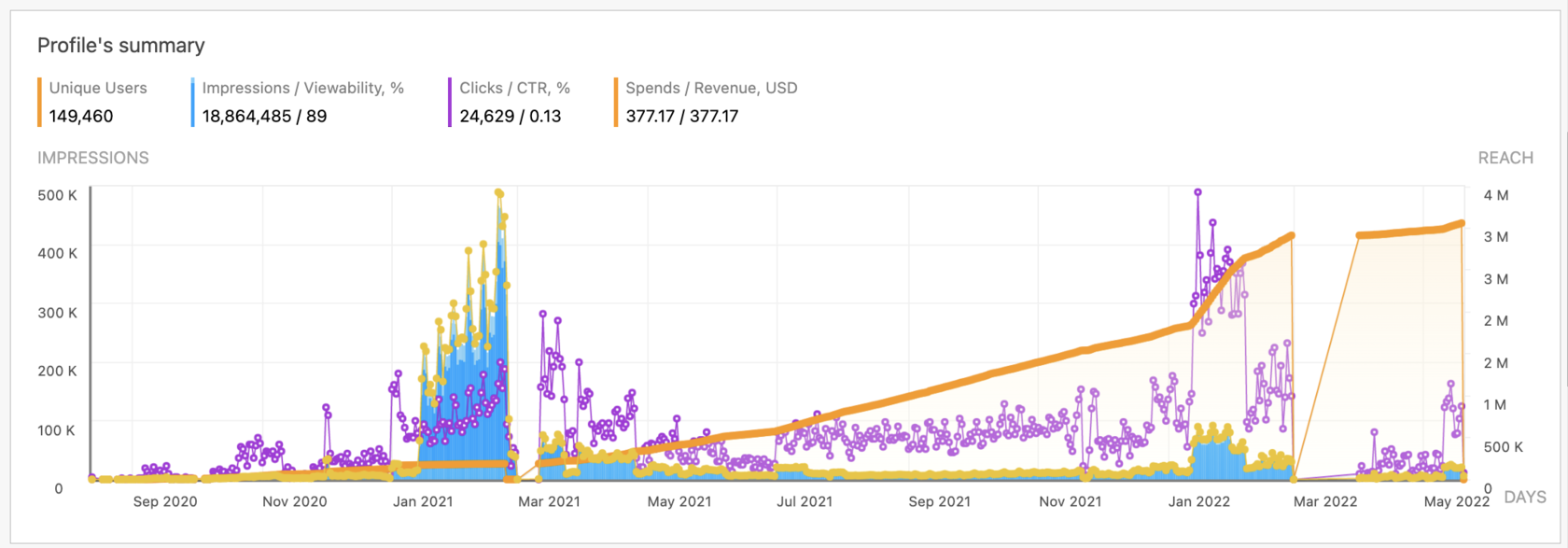Select the Jul 2021 x-axis label

tap(805, 501)
